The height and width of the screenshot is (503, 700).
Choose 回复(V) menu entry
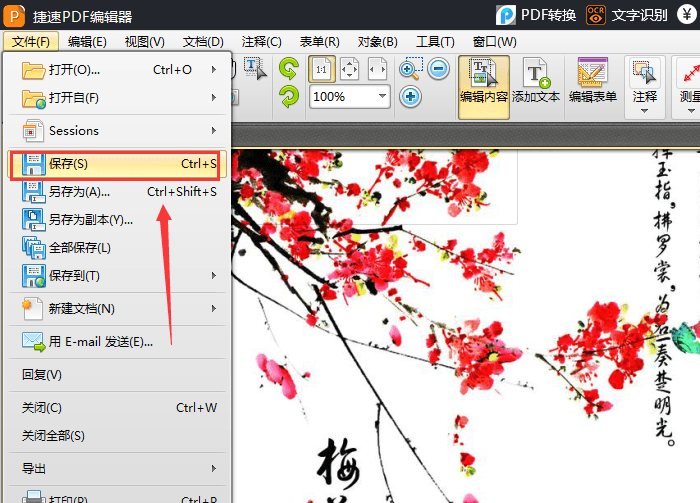tap(117, 375)
